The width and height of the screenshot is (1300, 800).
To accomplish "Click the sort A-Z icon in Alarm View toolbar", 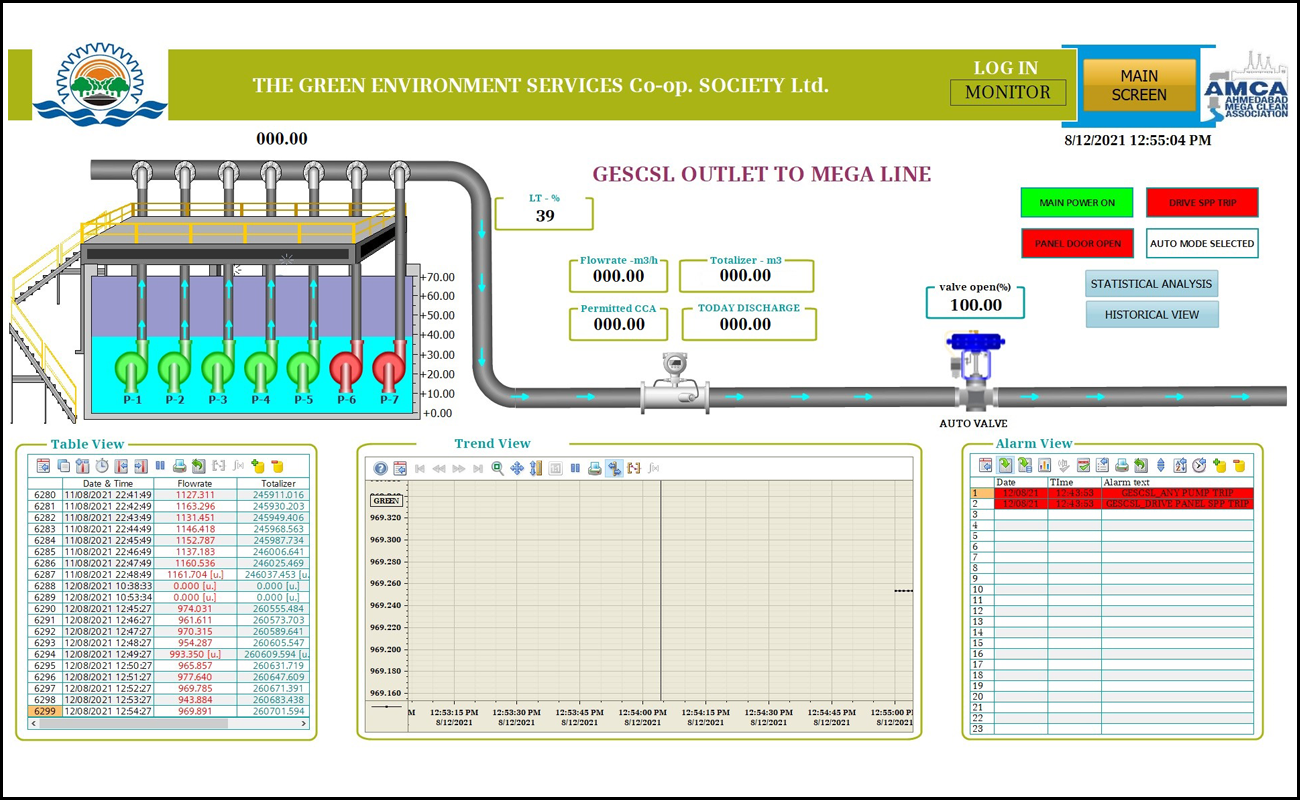I will [1180, 465].
